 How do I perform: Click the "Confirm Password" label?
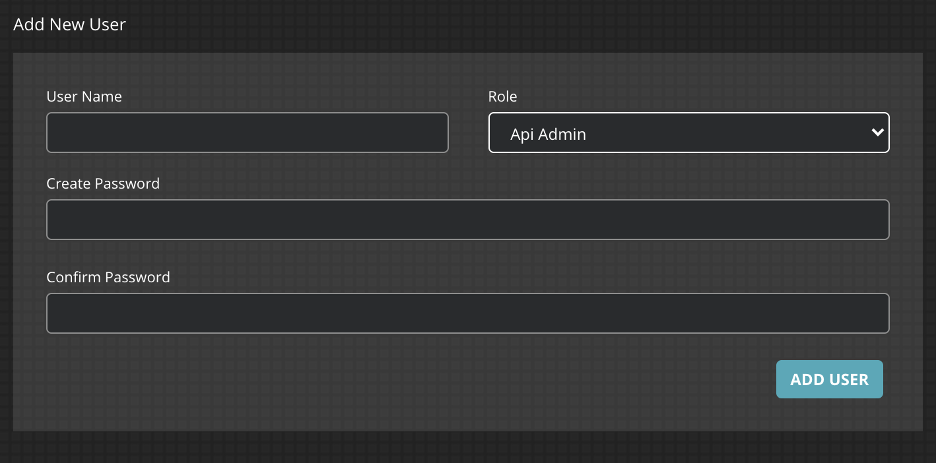click(108, 277)
